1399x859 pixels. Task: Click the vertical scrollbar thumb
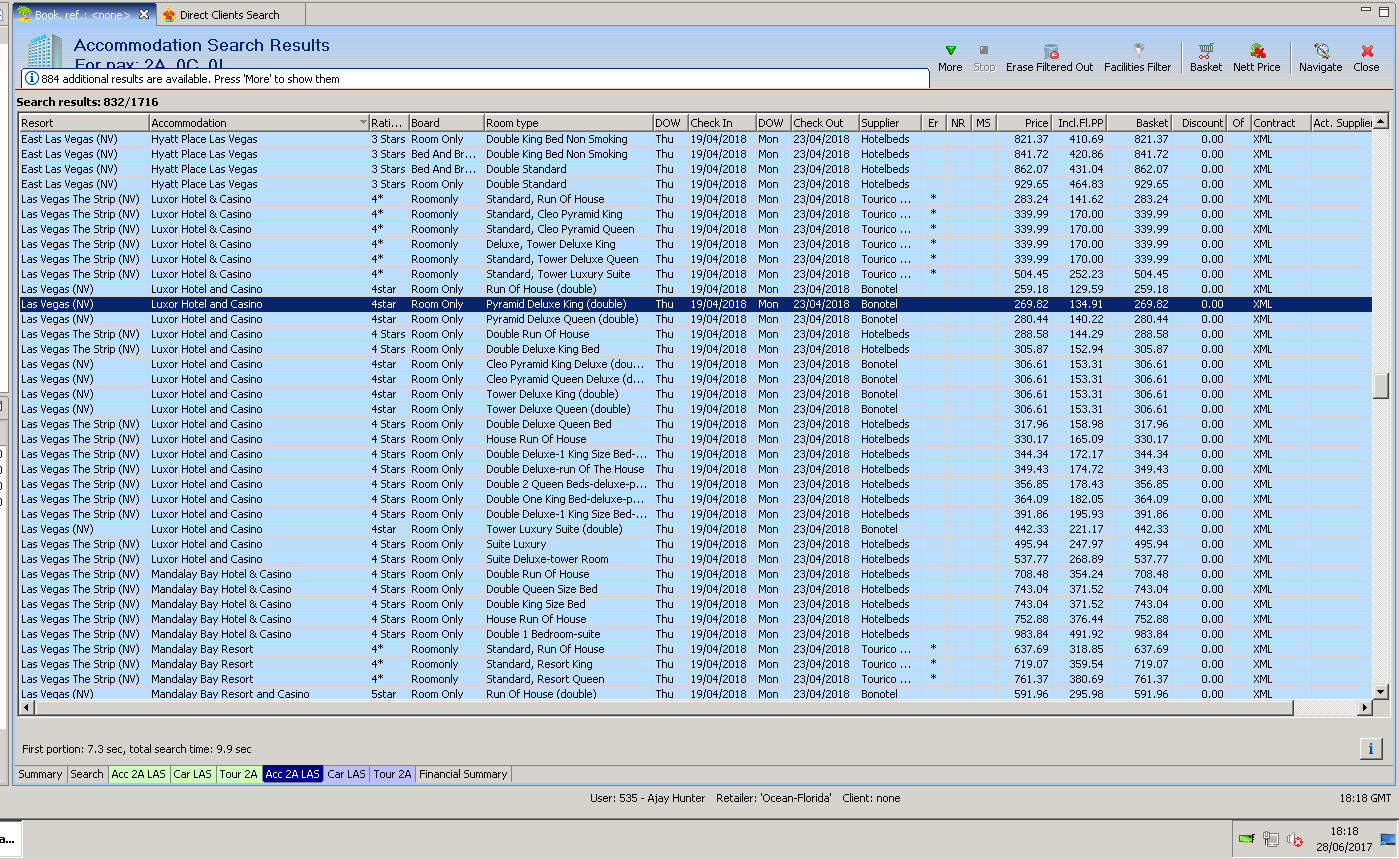pos(1381,386)
